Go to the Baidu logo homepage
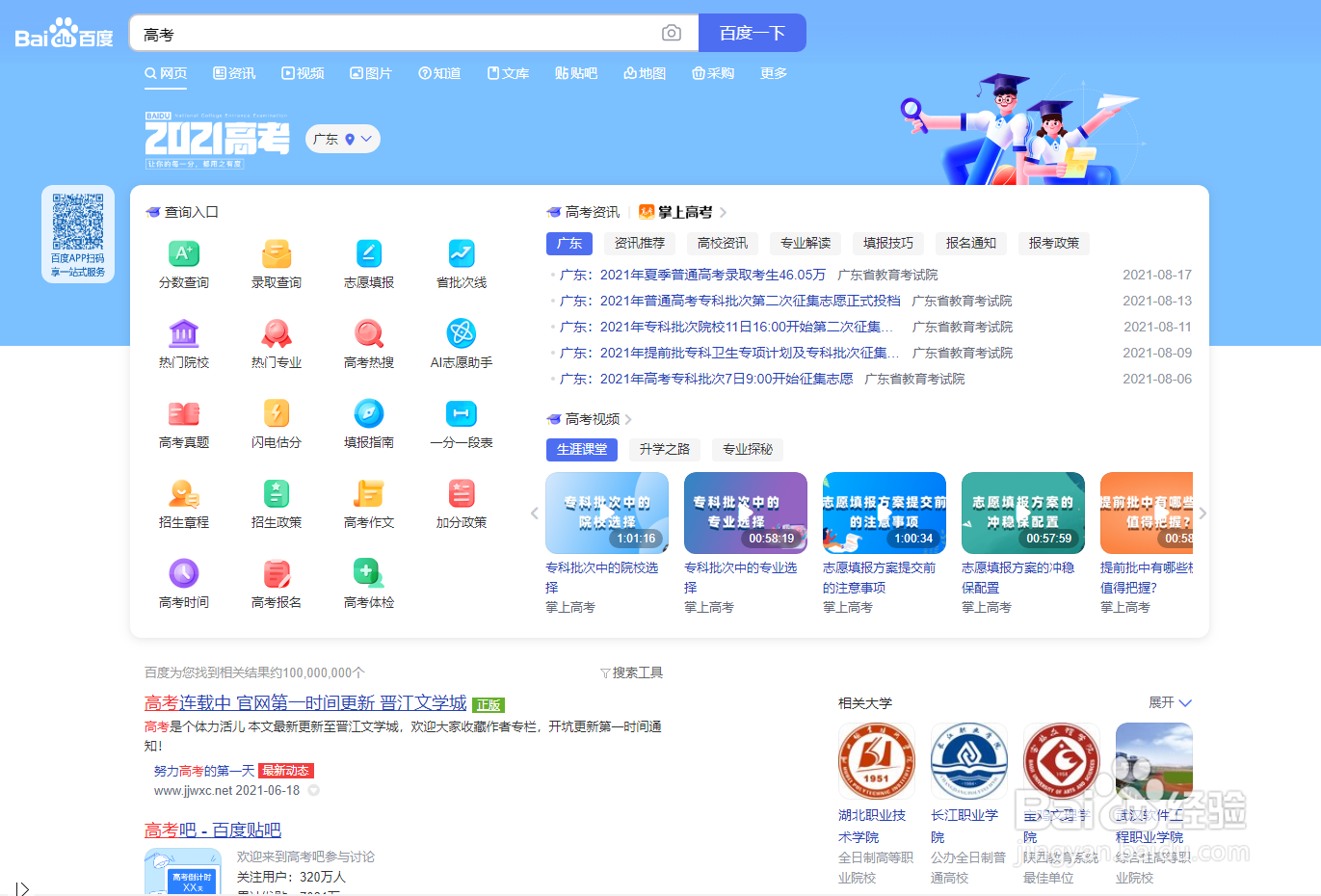 pyautogui.click(x=65, y=35)
